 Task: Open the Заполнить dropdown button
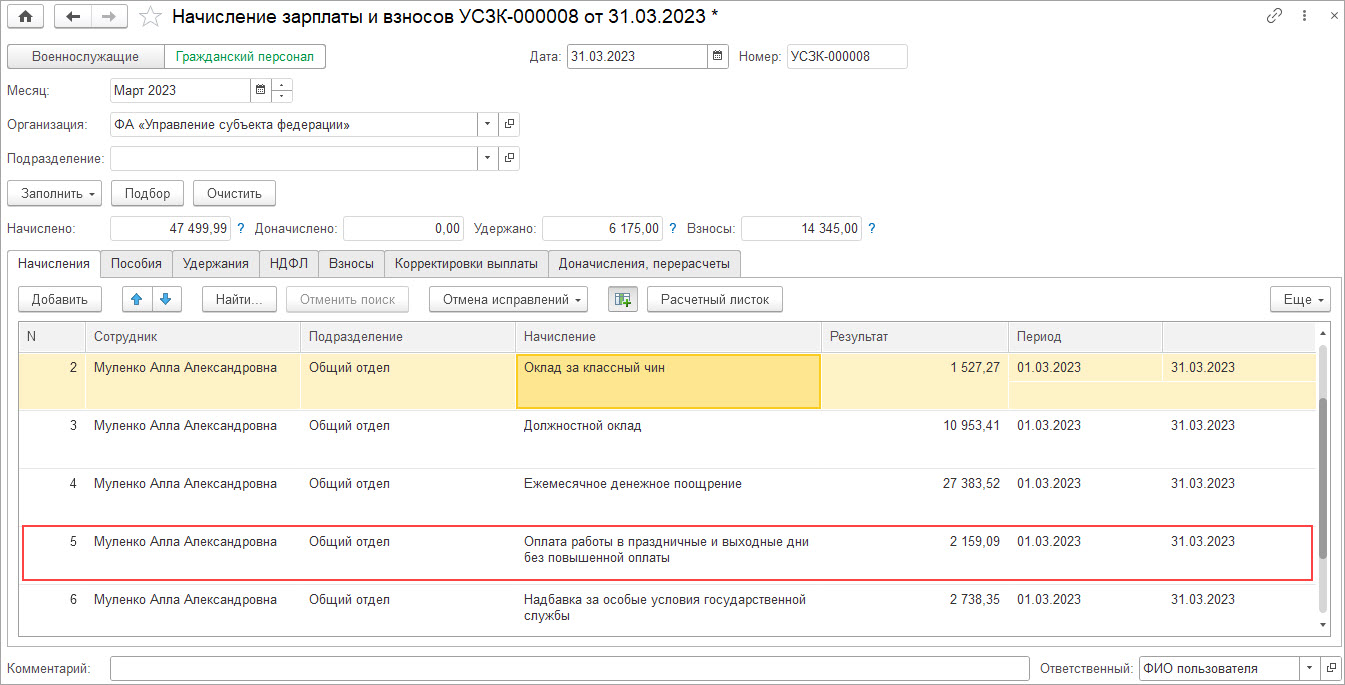pos(55,193)
